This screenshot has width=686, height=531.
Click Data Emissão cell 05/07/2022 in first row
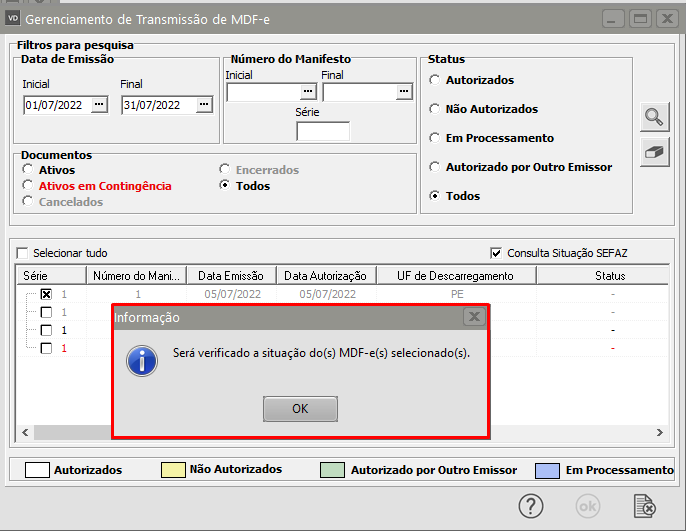(x=232, y=294)
